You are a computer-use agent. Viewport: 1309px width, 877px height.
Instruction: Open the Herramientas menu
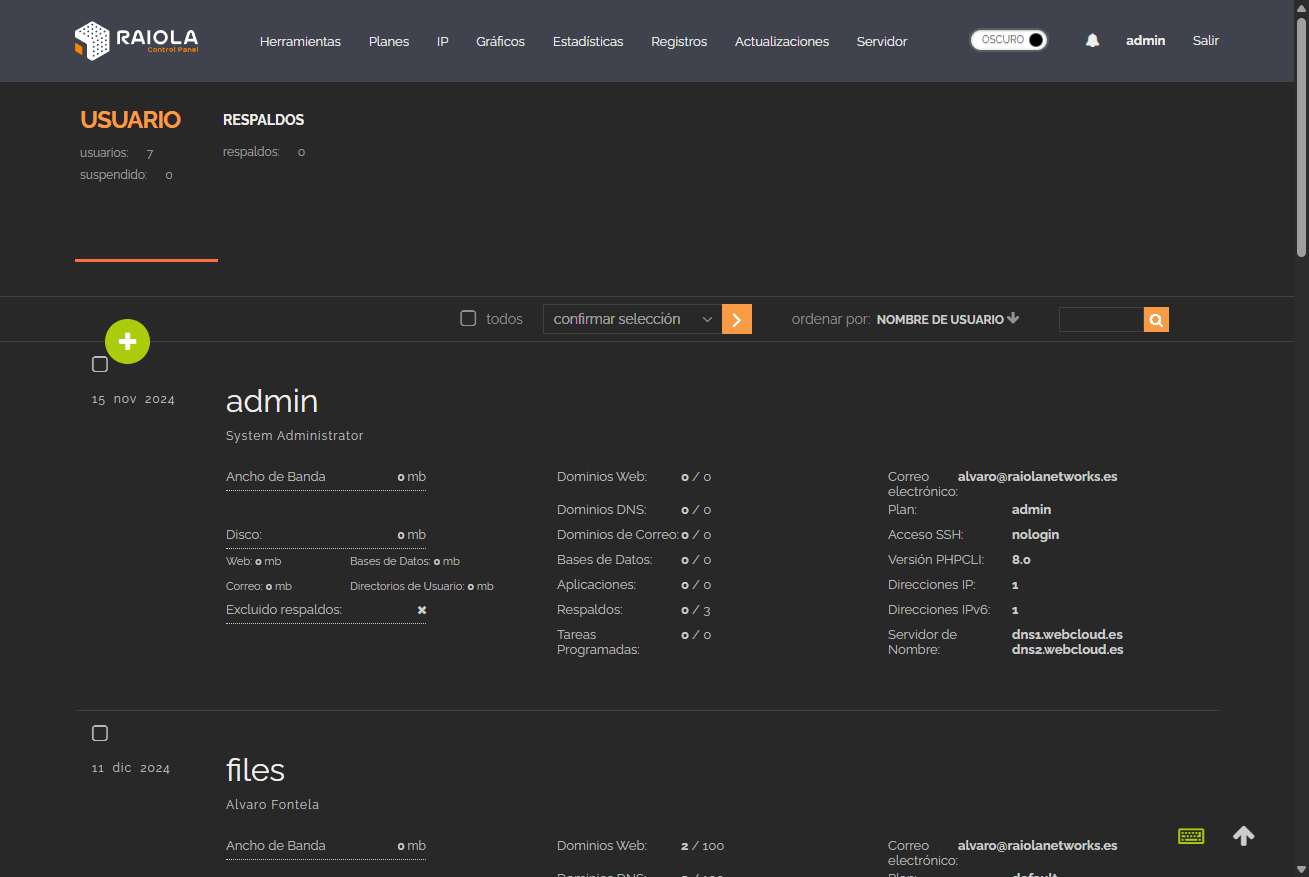click(300, 41)
